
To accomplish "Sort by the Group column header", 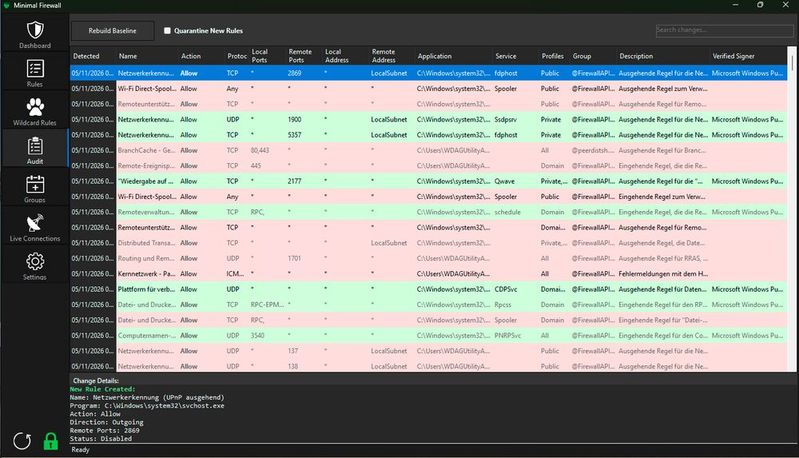I will tap(581, 56).
